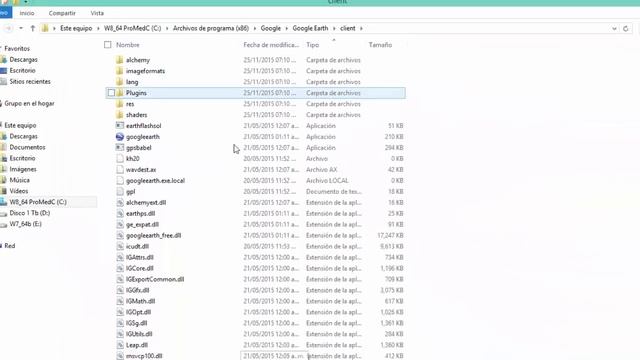Click the googleearth globe application icon

[120, 137]
